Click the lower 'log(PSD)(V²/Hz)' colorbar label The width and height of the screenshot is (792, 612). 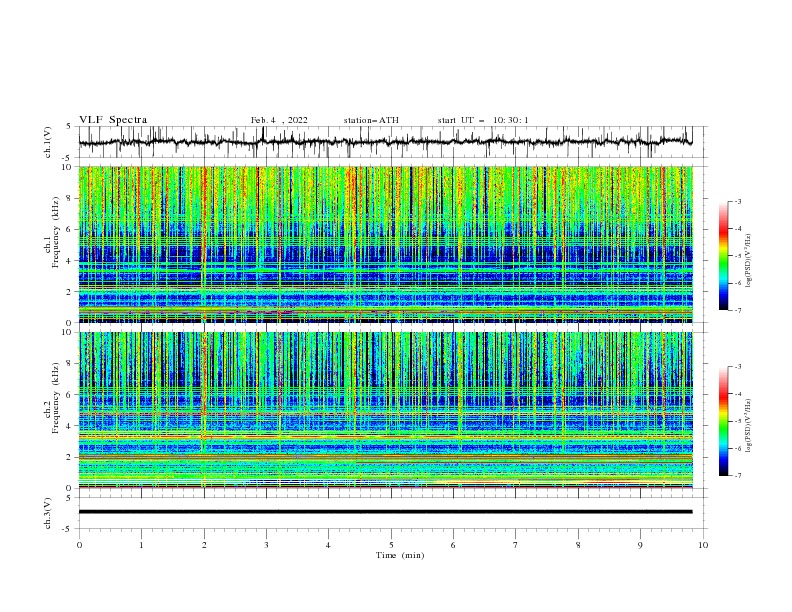[x=749, y=426]
